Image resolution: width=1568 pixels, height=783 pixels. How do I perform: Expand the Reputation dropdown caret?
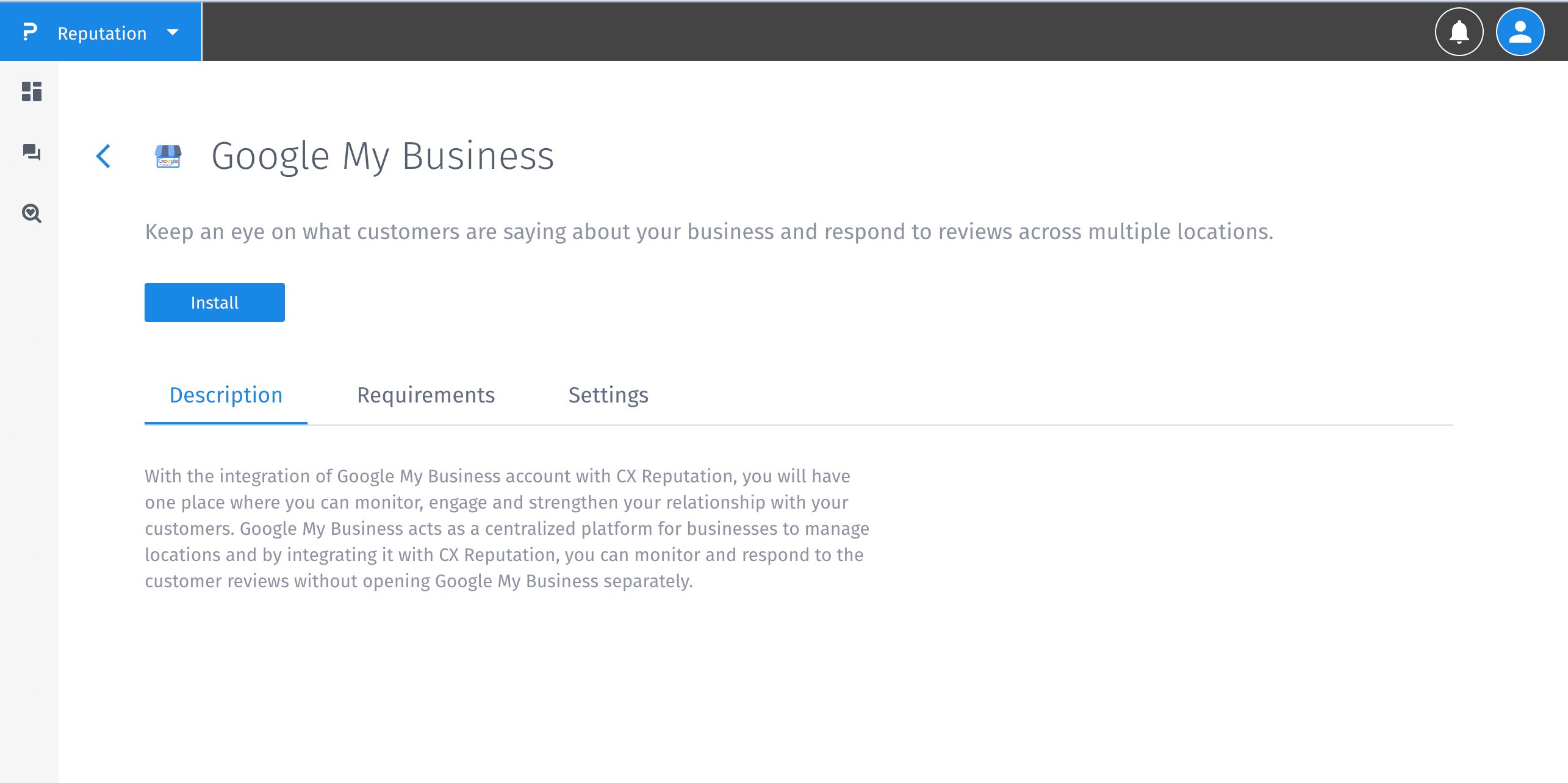[173, 32]
